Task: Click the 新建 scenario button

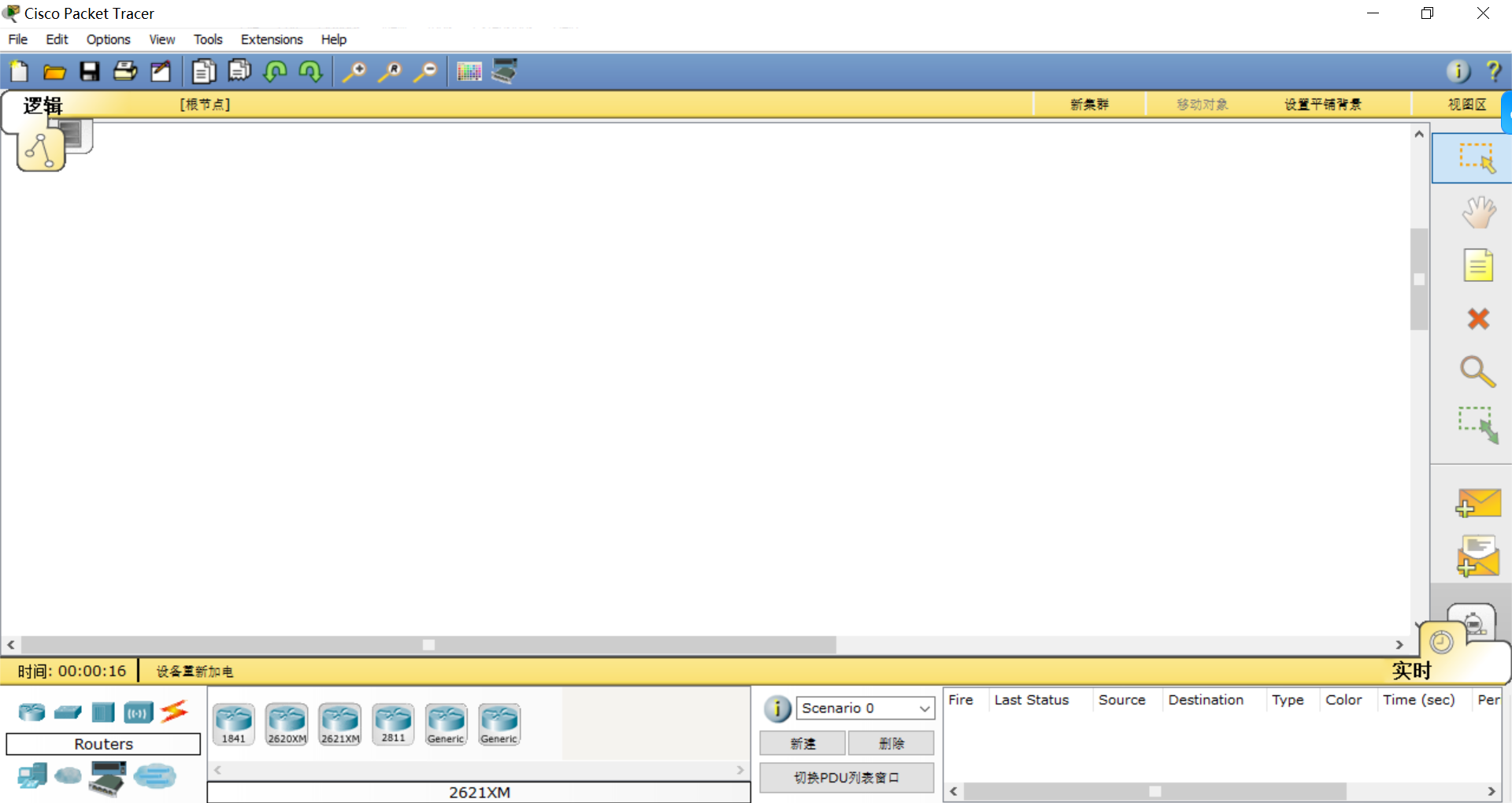Action: [x=802, y=743]
